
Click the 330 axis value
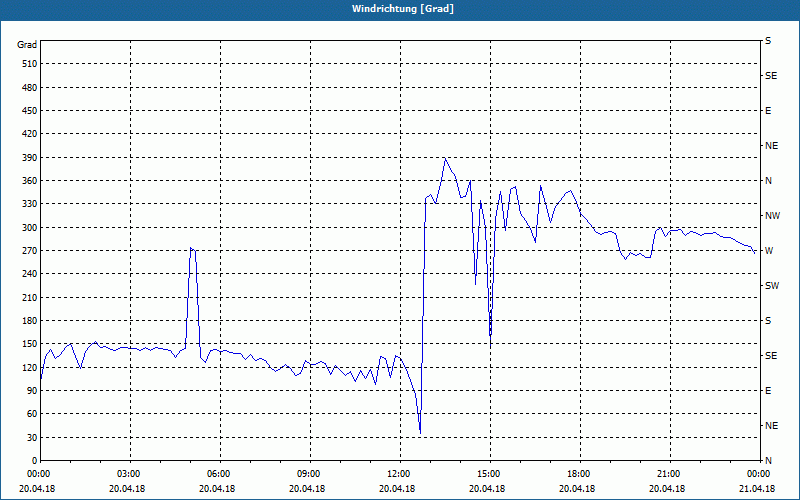pyautogui.click(x=30, y=204)
